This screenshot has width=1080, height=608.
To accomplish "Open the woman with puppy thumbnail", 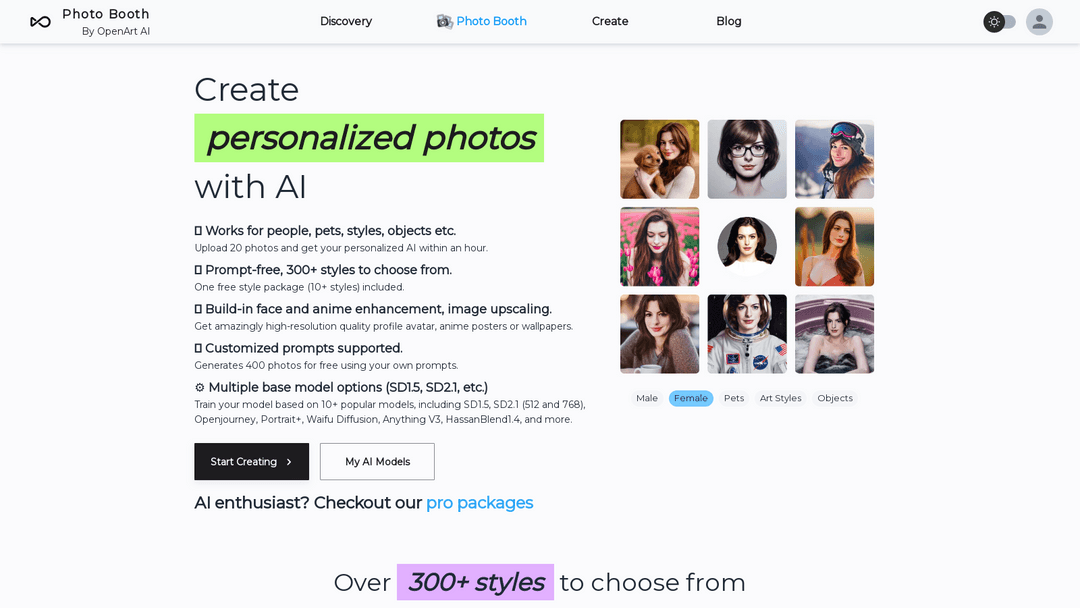I will 659,159.
